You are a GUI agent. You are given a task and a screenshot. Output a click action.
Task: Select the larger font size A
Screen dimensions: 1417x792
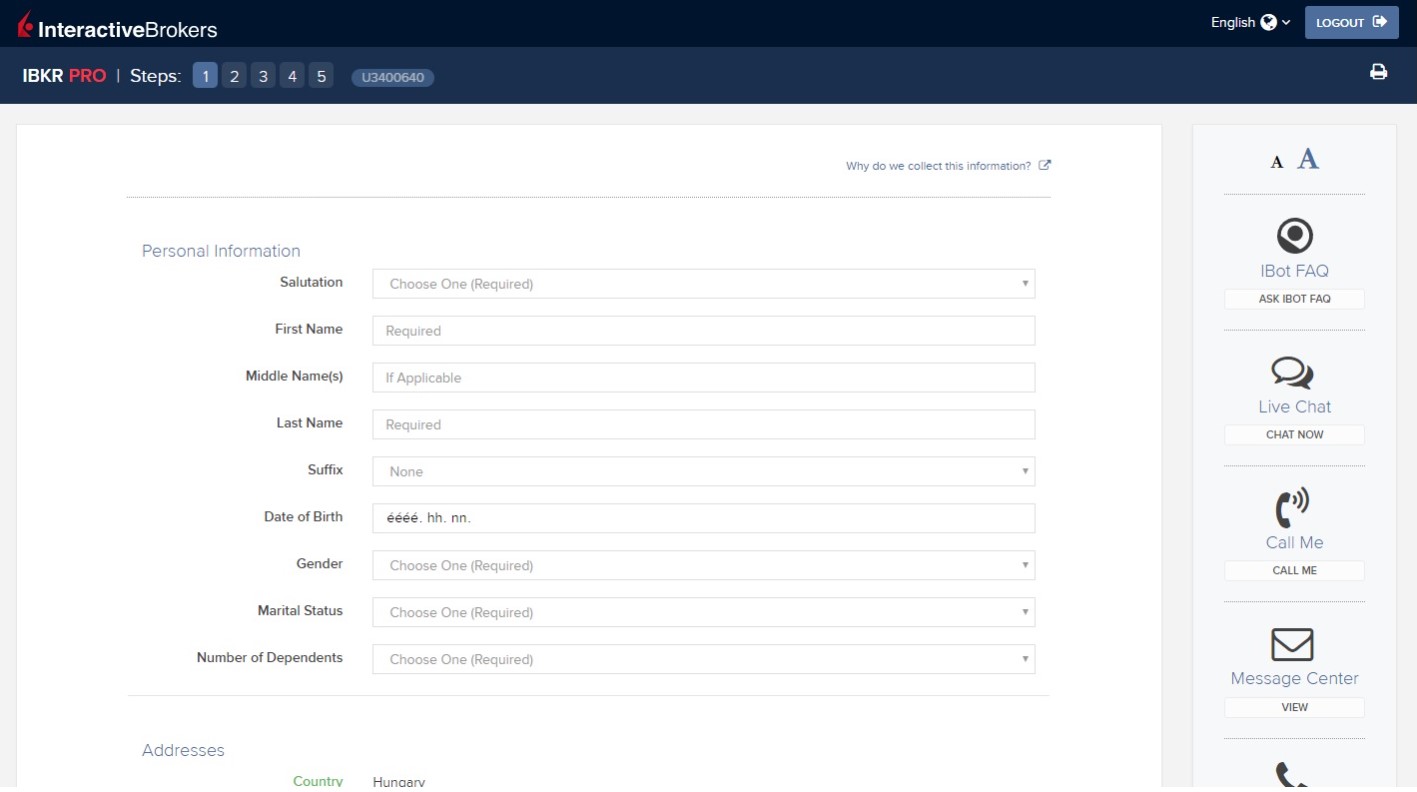tap(1307, 159)
